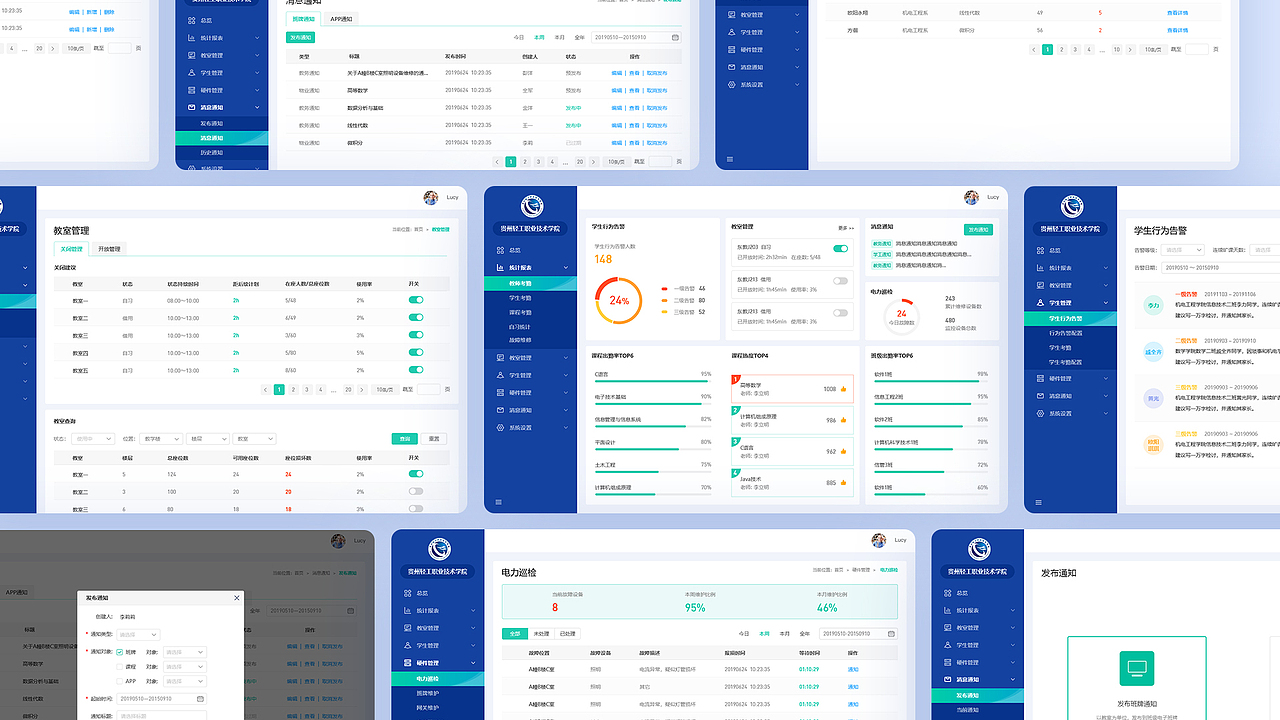Click the 学生管理 person icon in center dashboard sidebar
1280x720 pixels.
click(x=500, y=375)
